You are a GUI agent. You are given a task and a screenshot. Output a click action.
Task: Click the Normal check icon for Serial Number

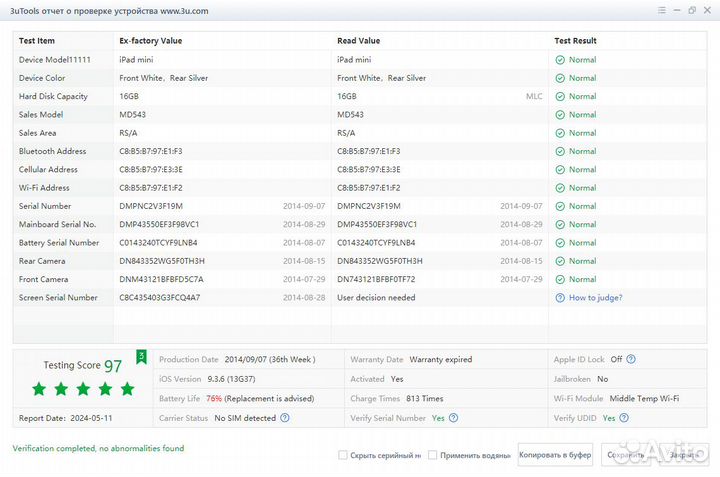click(x=560, y=206)
